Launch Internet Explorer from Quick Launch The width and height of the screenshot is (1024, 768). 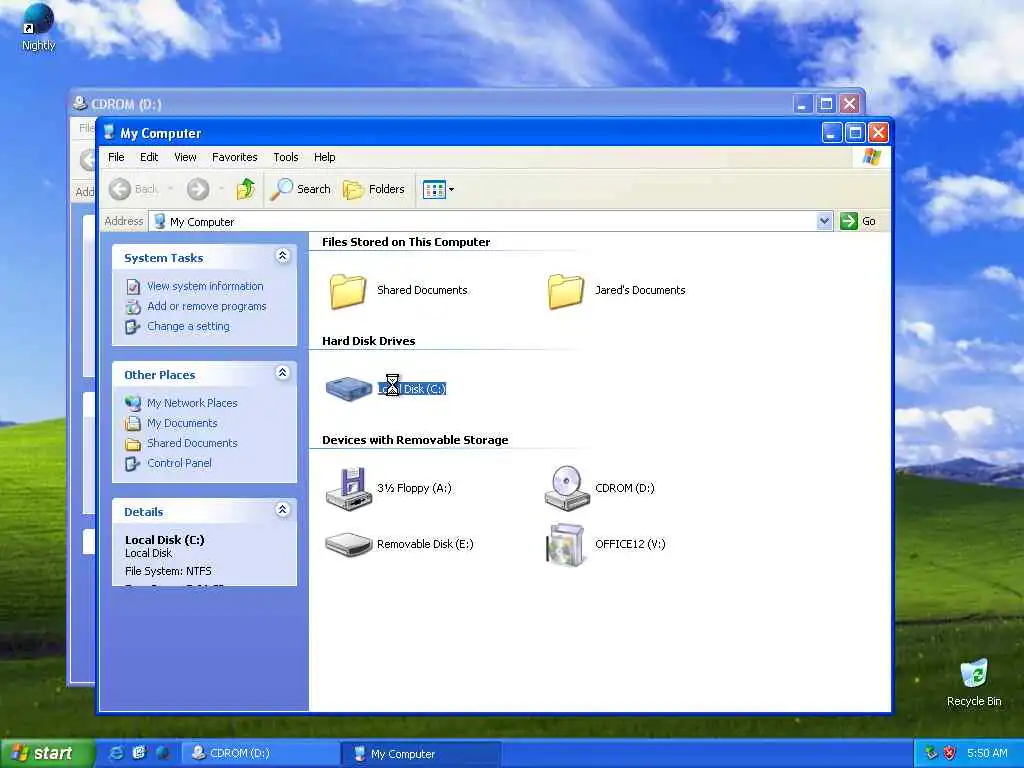pos(116,753)
